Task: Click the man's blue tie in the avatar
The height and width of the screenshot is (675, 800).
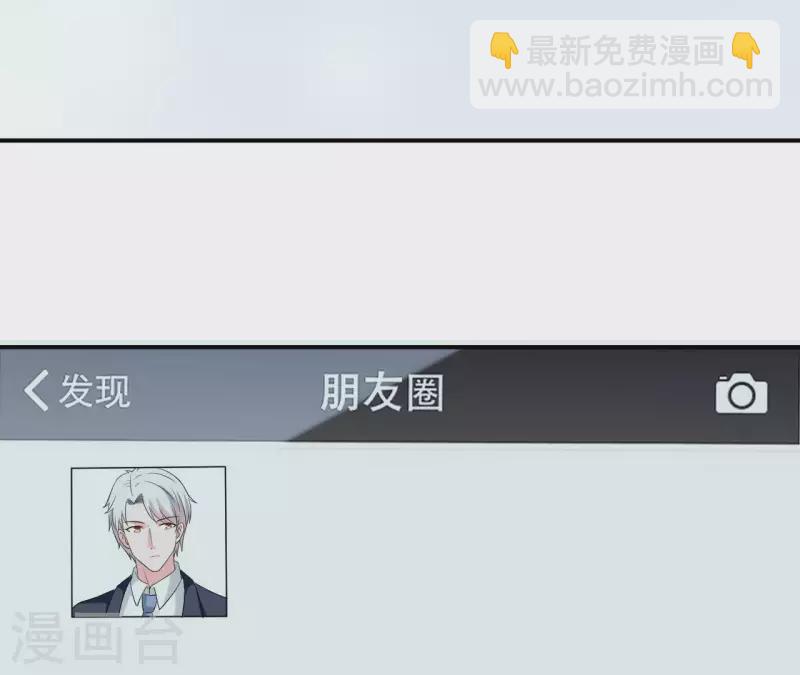Action: click(x=148, y=600)
